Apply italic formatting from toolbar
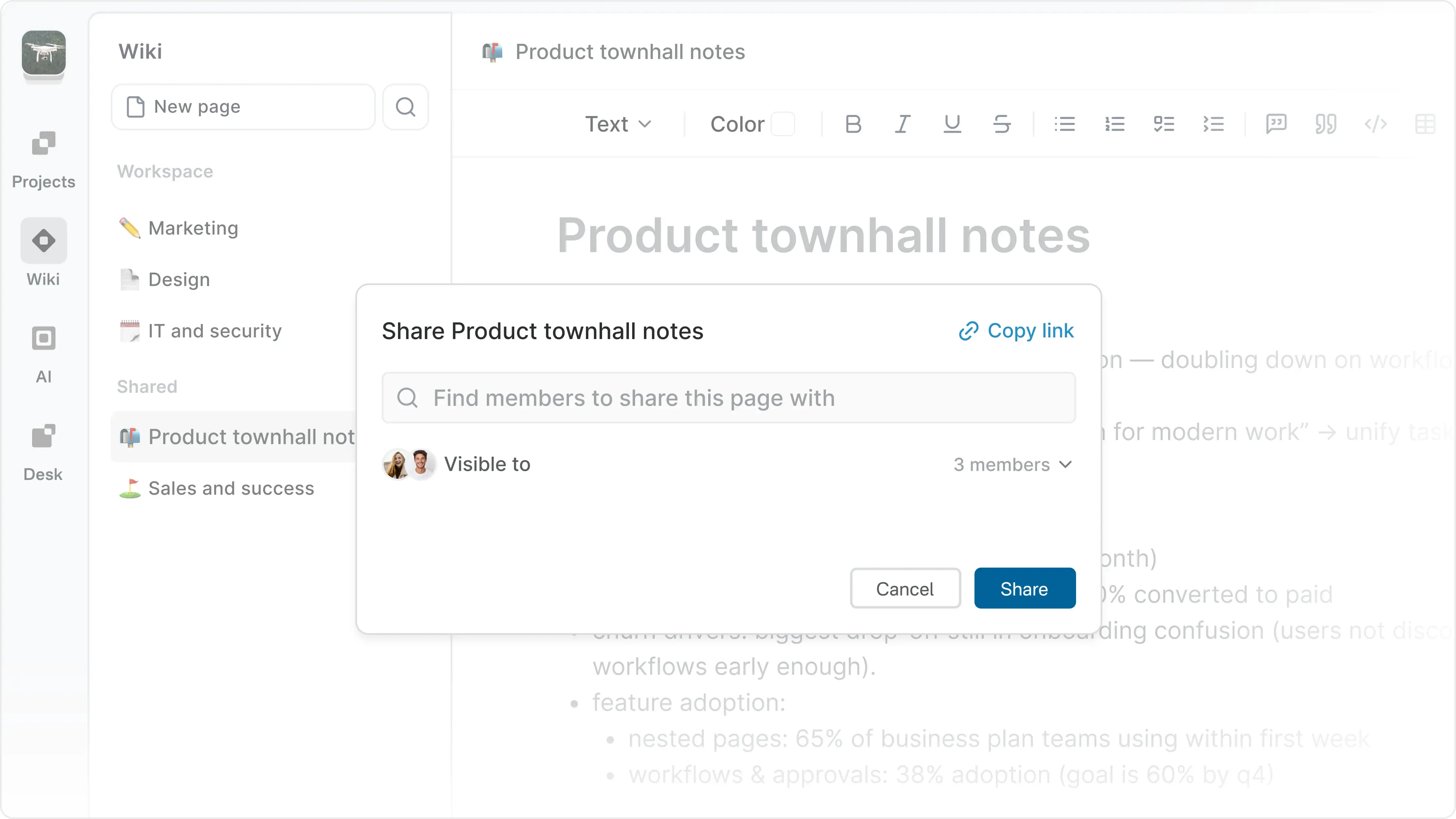1456x819 pixels. pyautogui.click(x=903, y=124)
